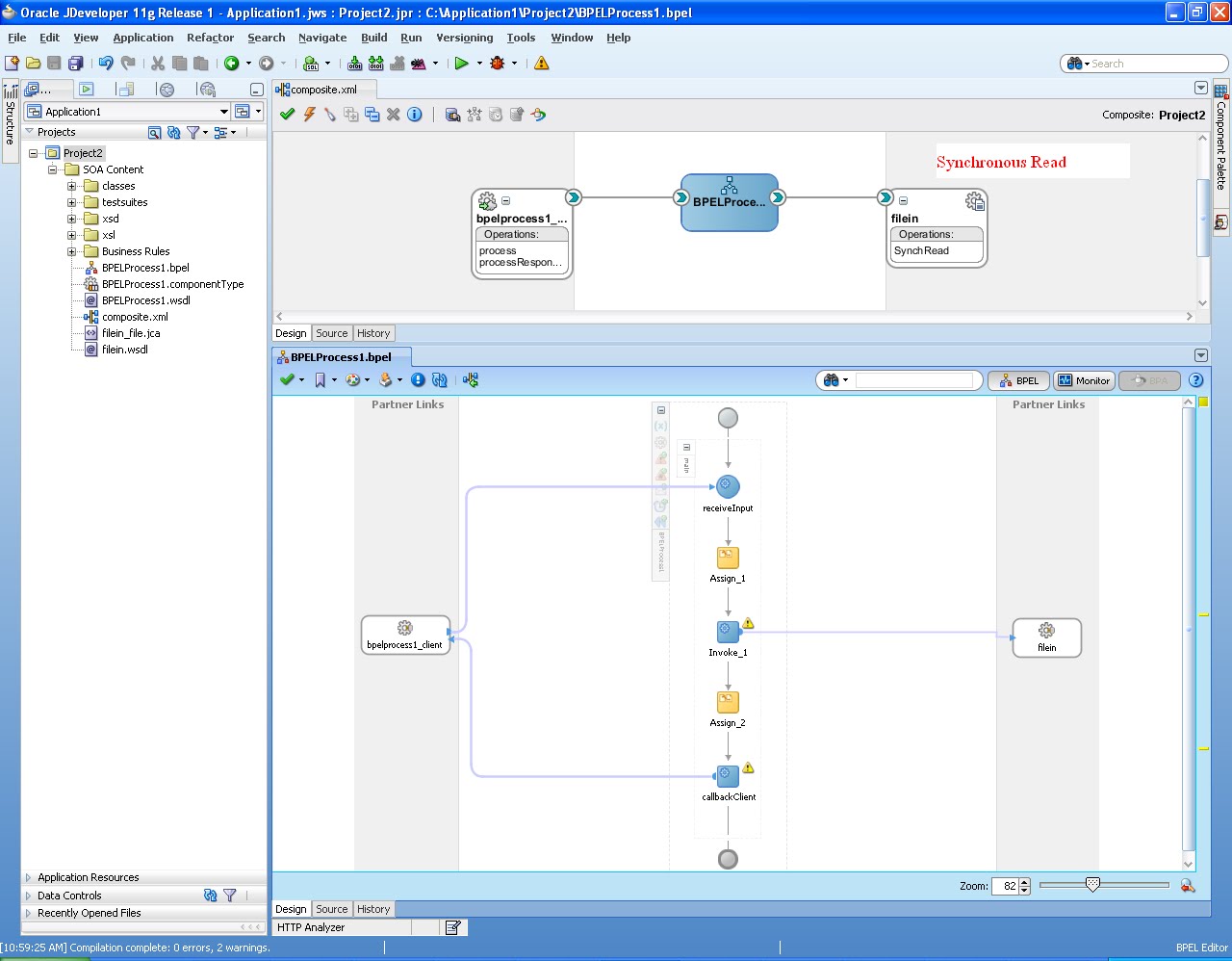Switch to Source tab of composite editor

332,333
